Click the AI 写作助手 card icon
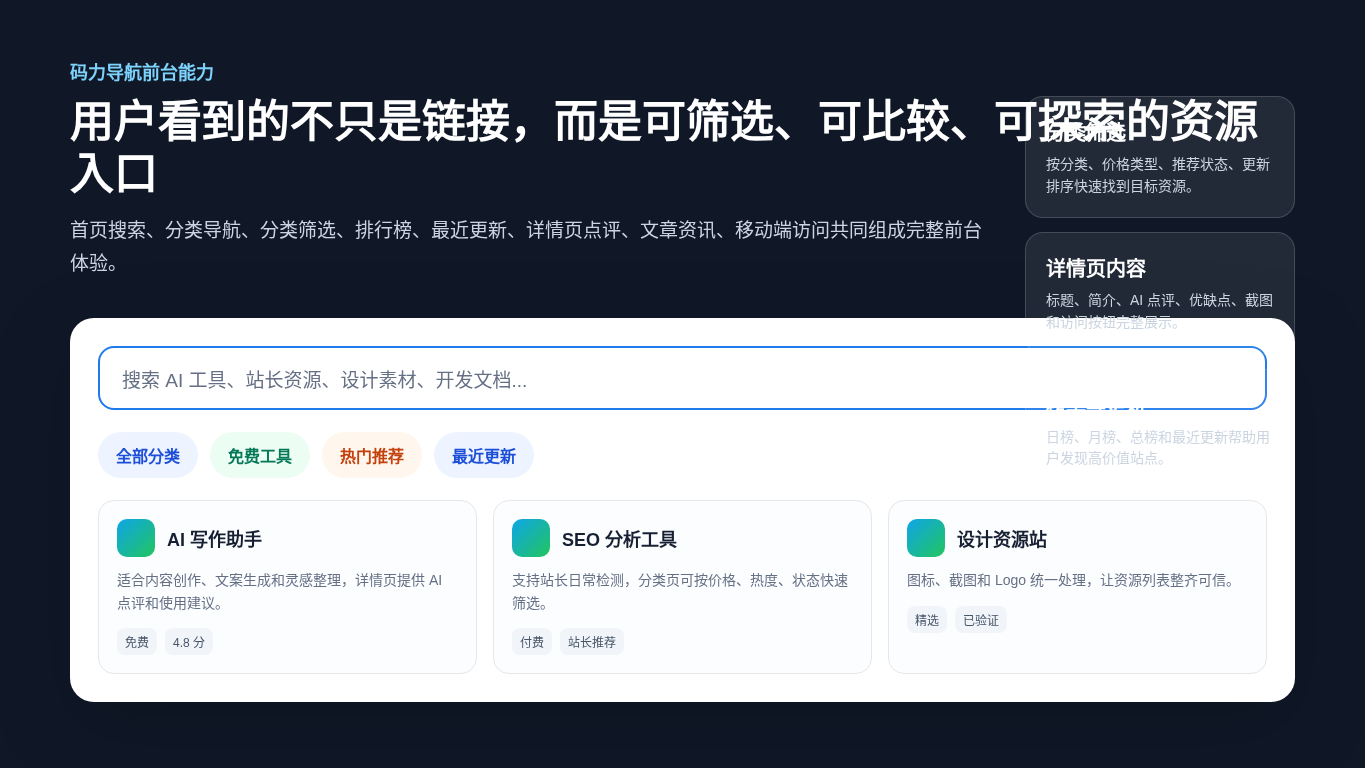The height and width of the screenshot is (768, 1365). coord(136,538)
